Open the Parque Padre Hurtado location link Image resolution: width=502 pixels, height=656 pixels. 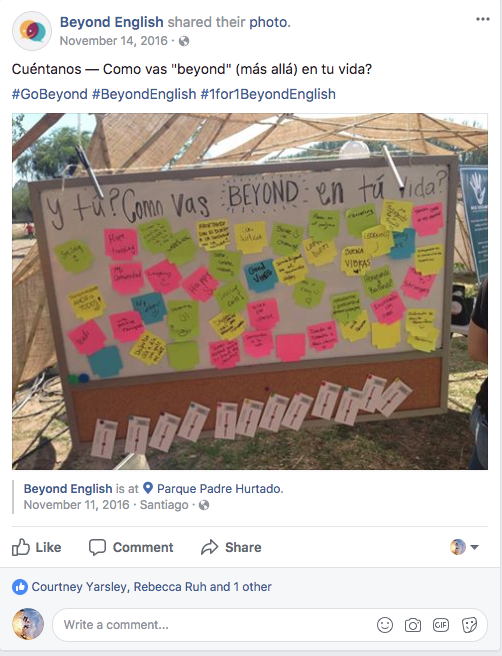220,489
